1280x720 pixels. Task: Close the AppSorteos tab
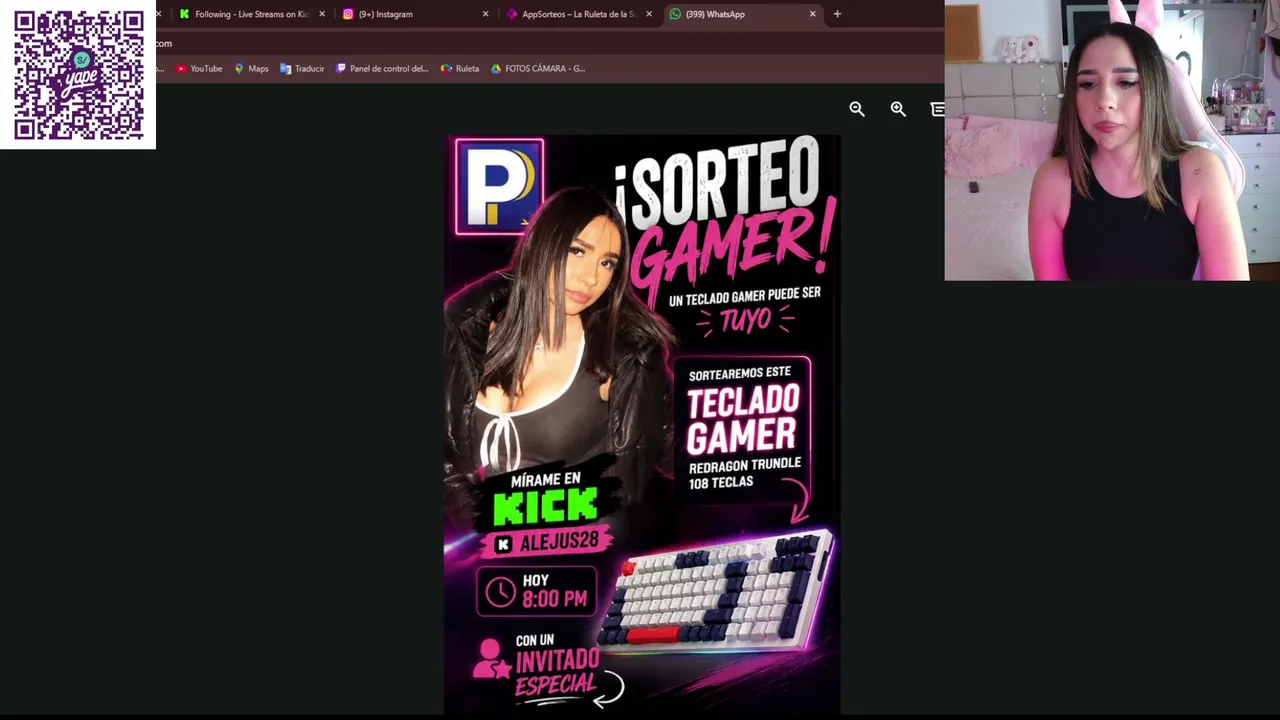click(649, 14)
